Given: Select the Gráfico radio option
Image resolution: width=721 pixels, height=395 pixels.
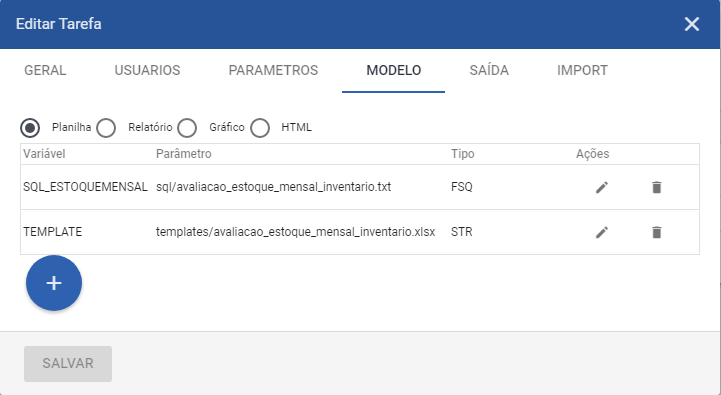Looking at the screenshot, I should tap(187, 127).
